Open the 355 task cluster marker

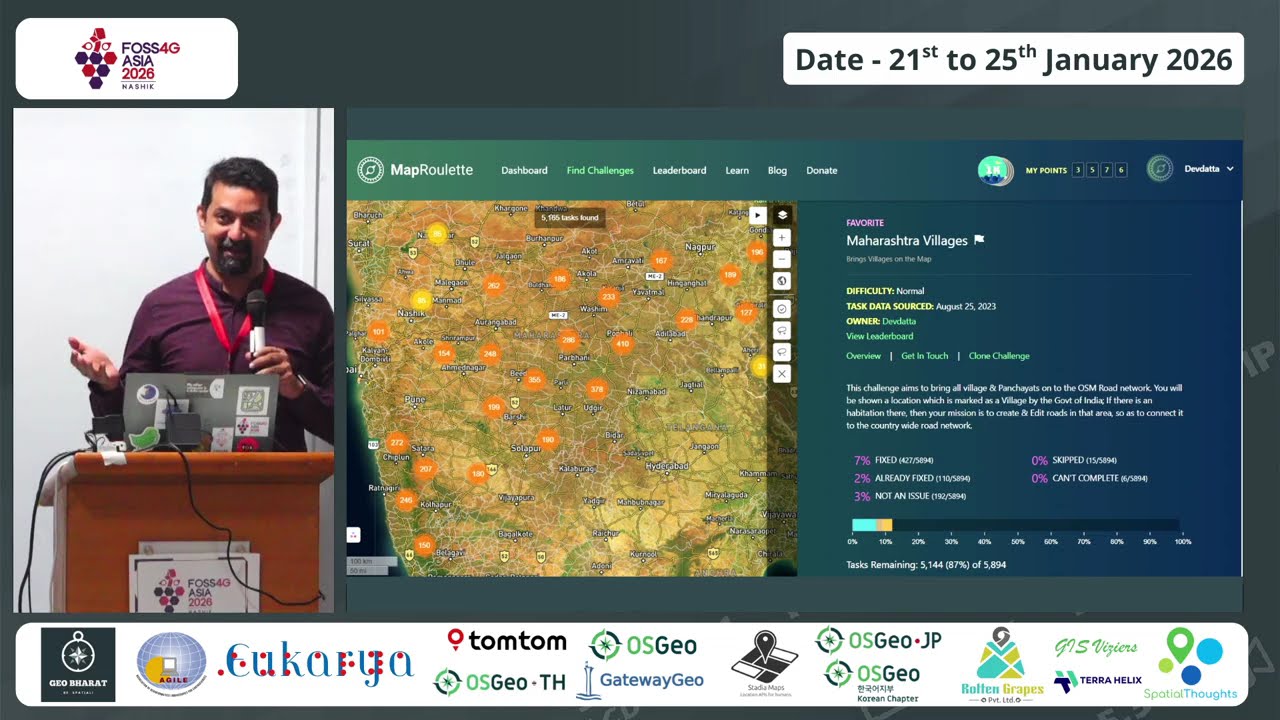(x=534, y=380)
